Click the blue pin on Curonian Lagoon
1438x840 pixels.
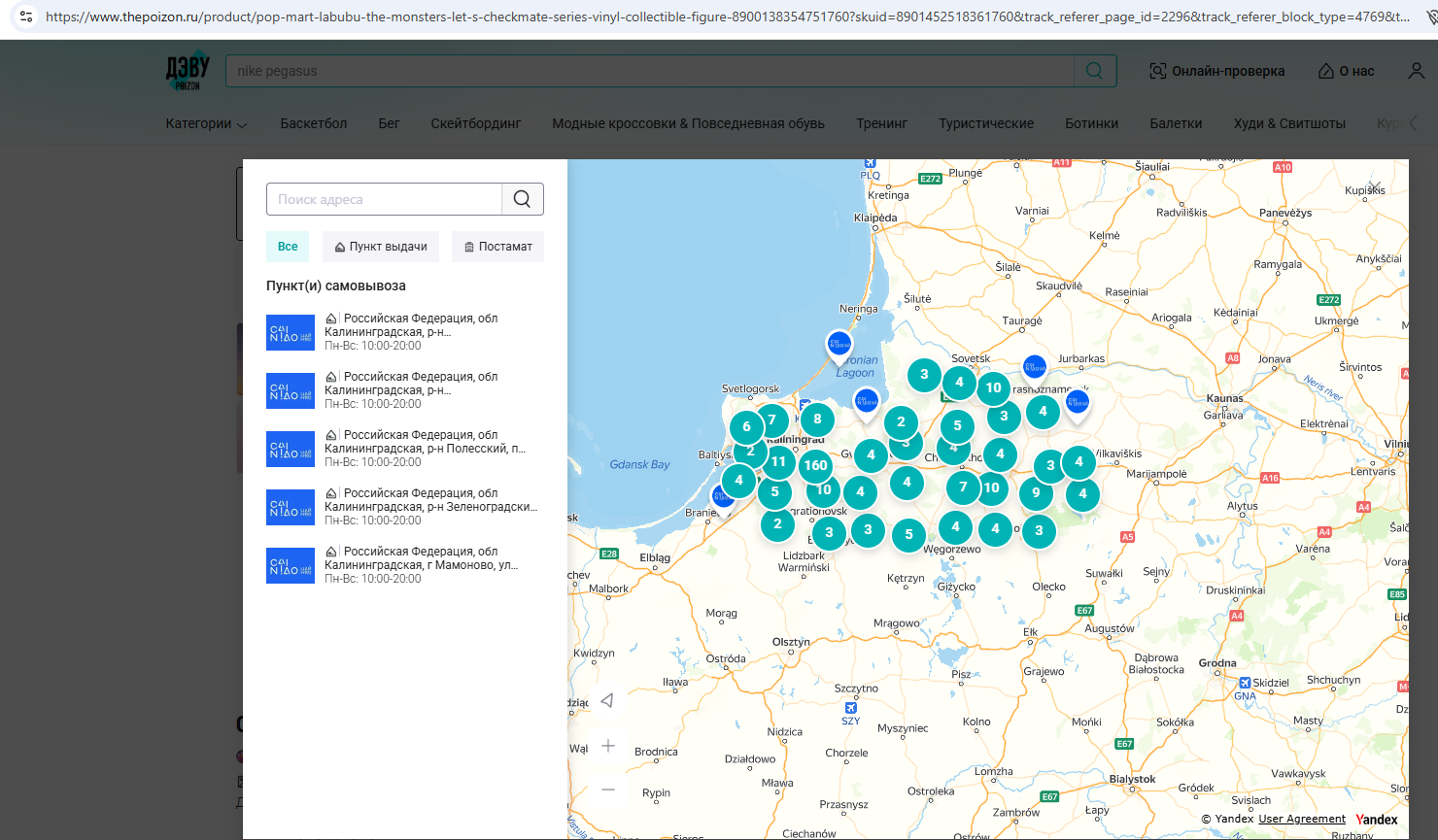pyautogui.click(x=839, y=344)
